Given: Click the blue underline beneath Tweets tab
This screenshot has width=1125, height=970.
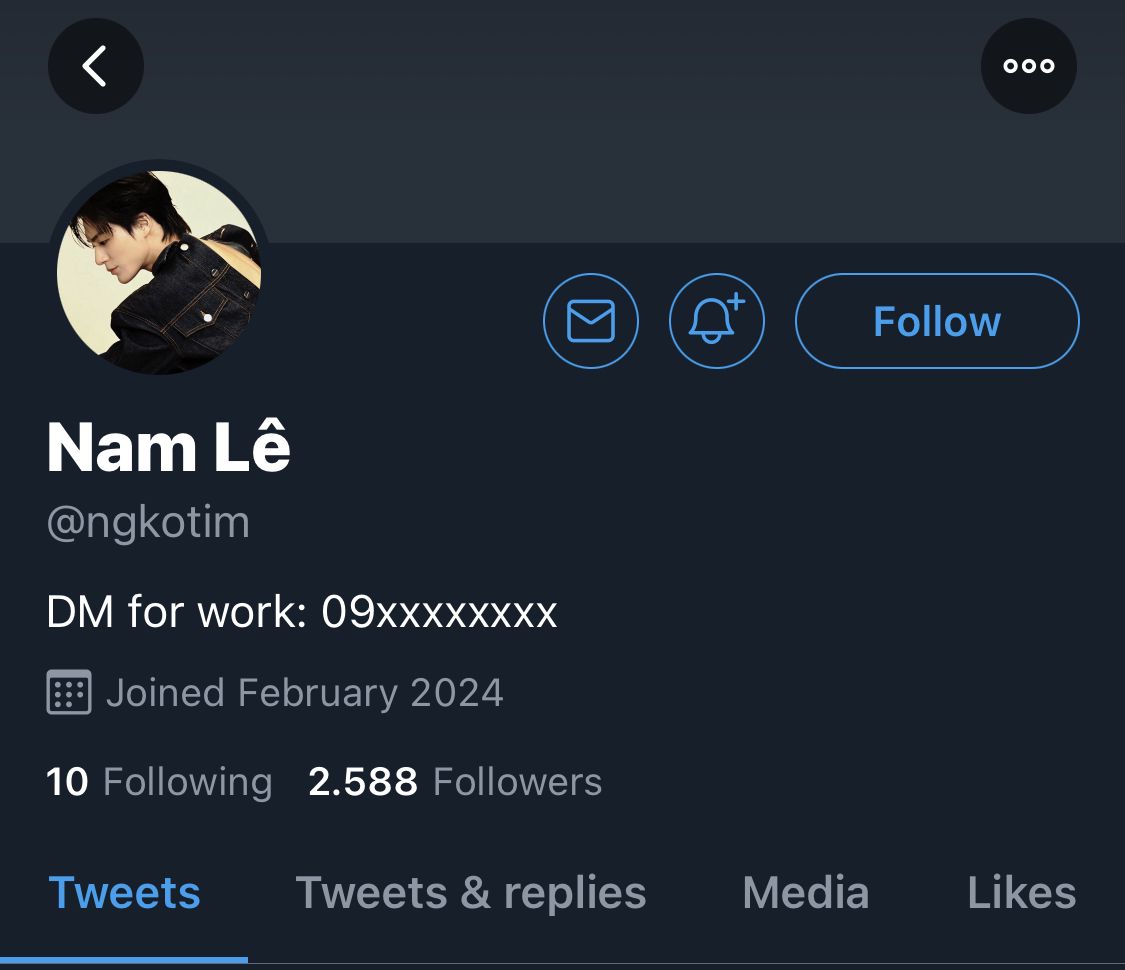Looking at the screenshot, I should [125, 959].
